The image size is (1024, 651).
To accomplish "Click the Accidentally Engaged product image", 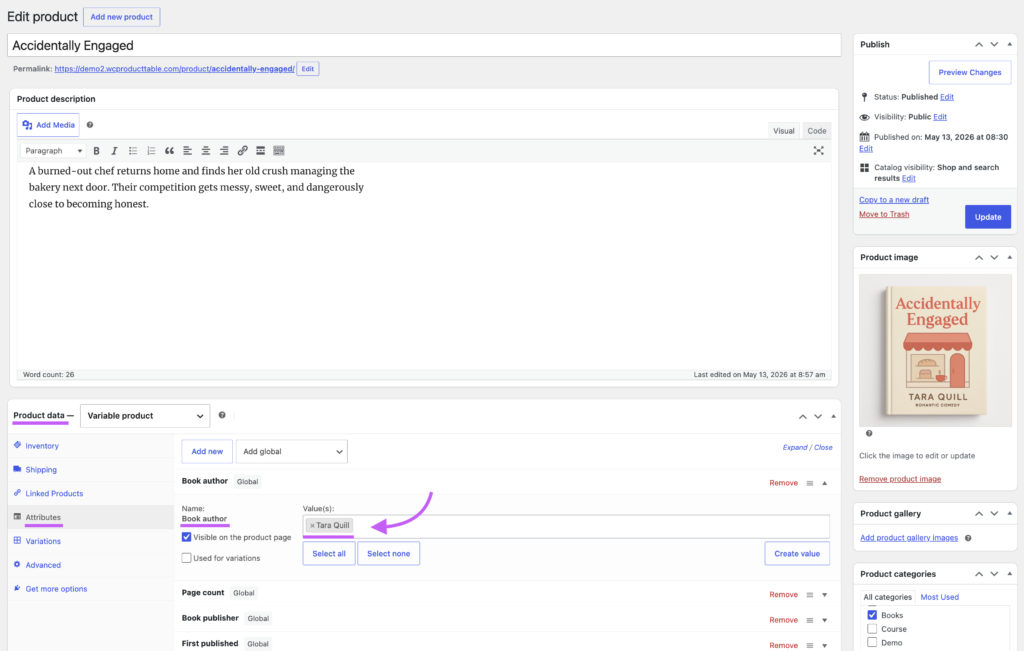I will (x=935, y=351).
